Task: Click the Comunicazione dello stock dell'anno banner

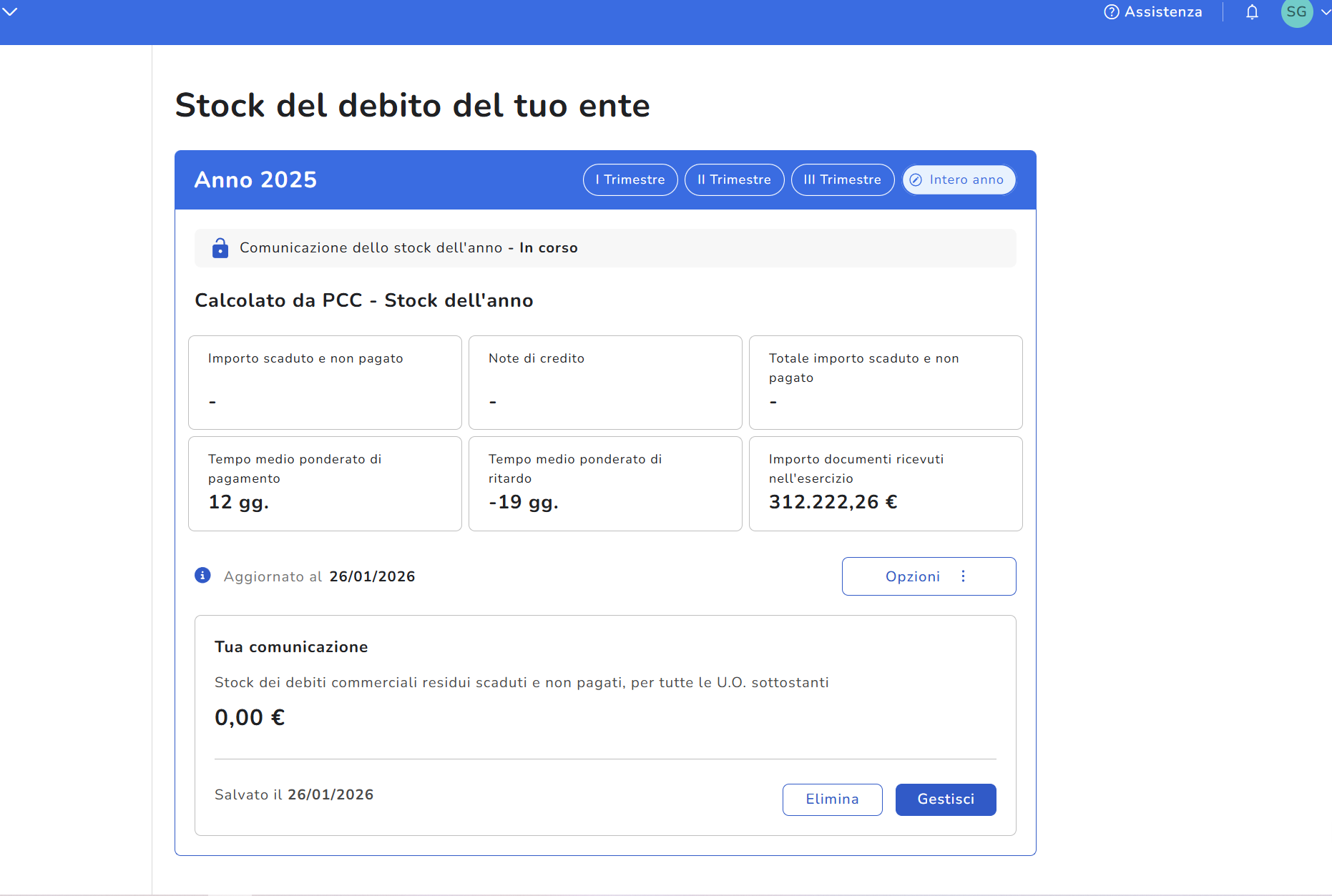Action: click(x=605, y=248)
